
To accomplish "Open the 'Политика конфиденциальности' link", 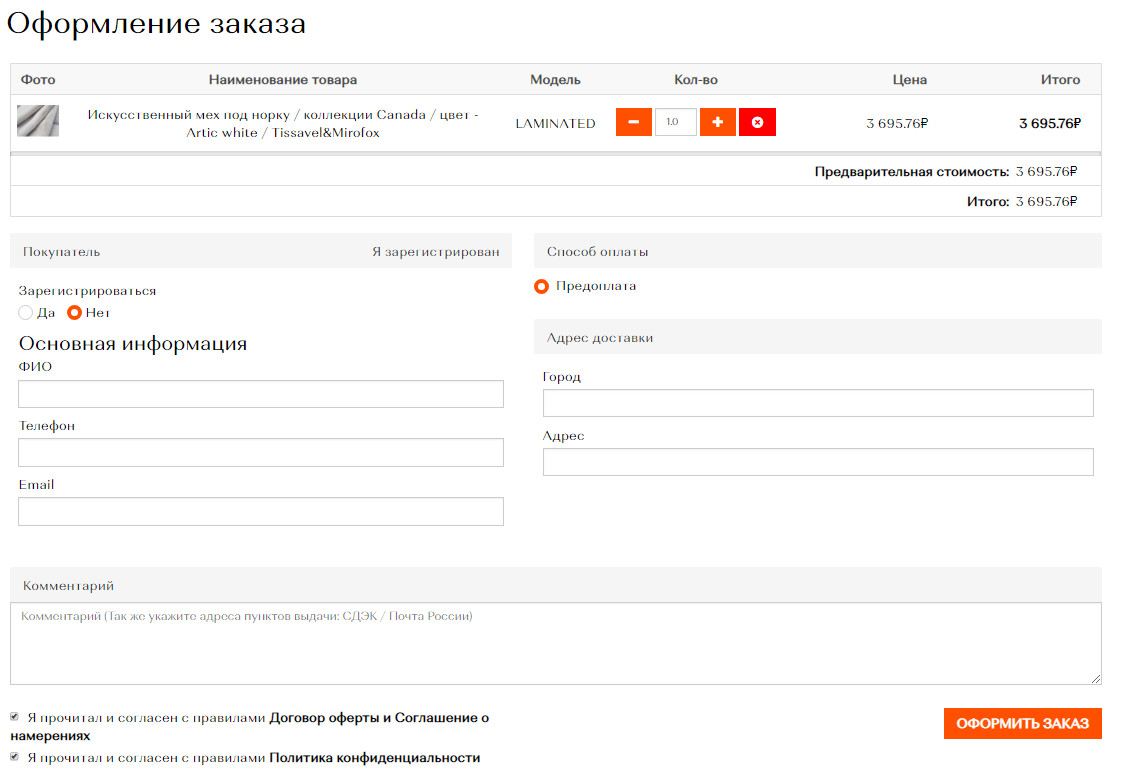I will [374, 758].
